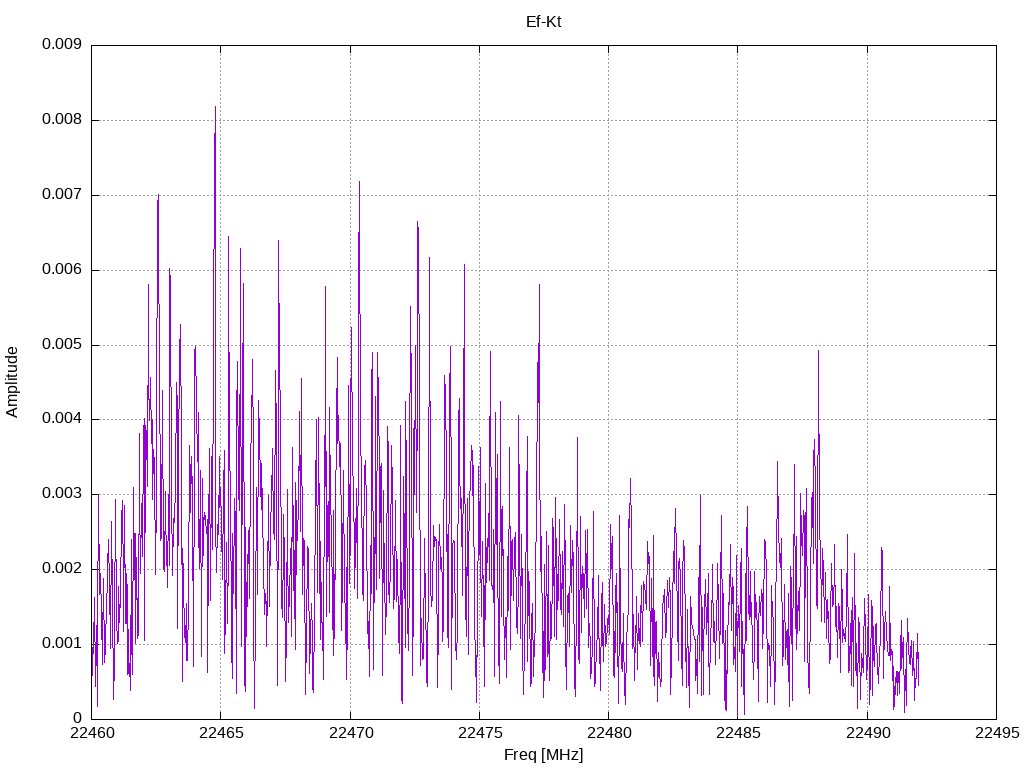Click the x-axis tick label 22470

350,733
